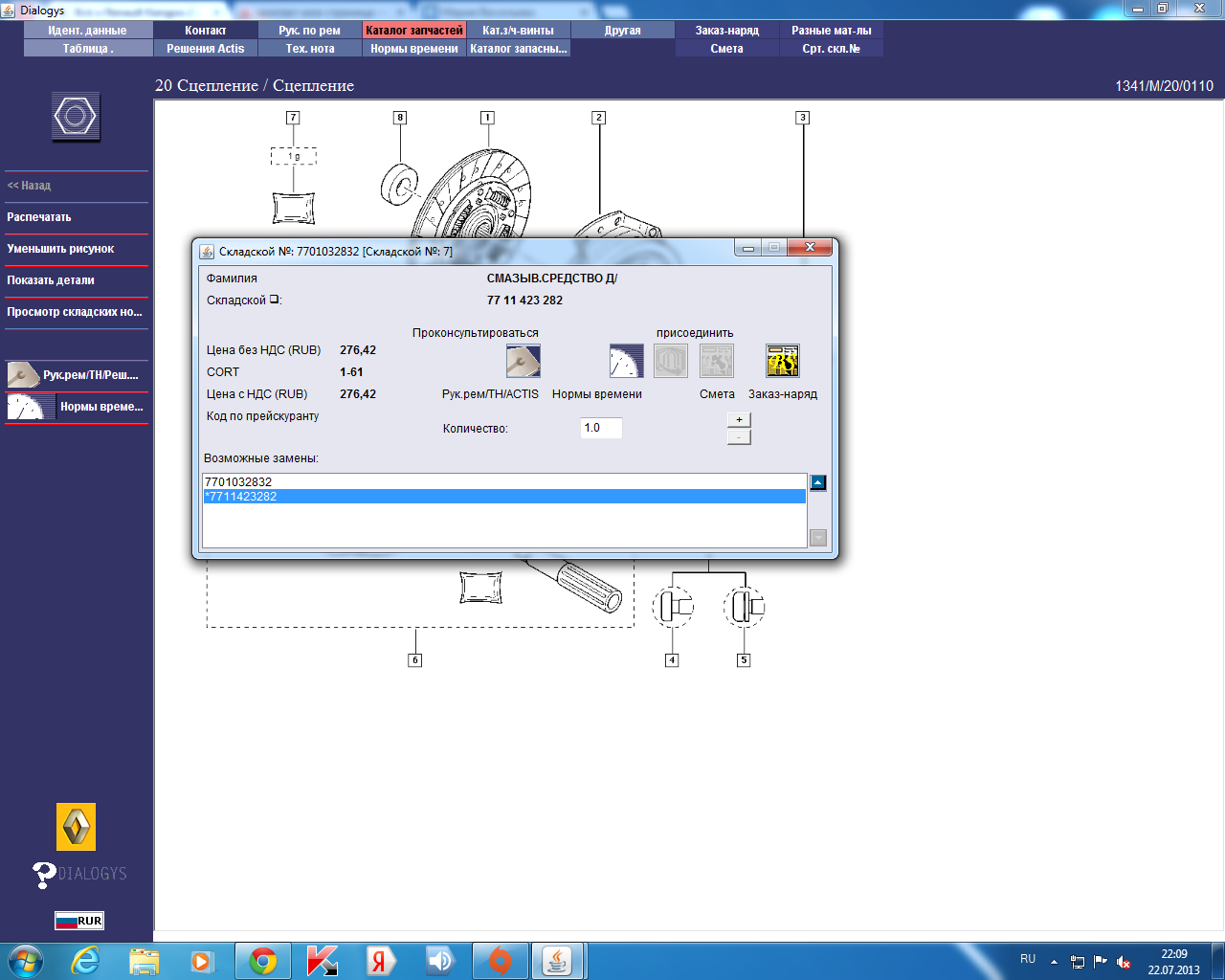Show hidden tray icons arrow
This screenshot has height=980, width=1225.
(x=1054, y=962)
